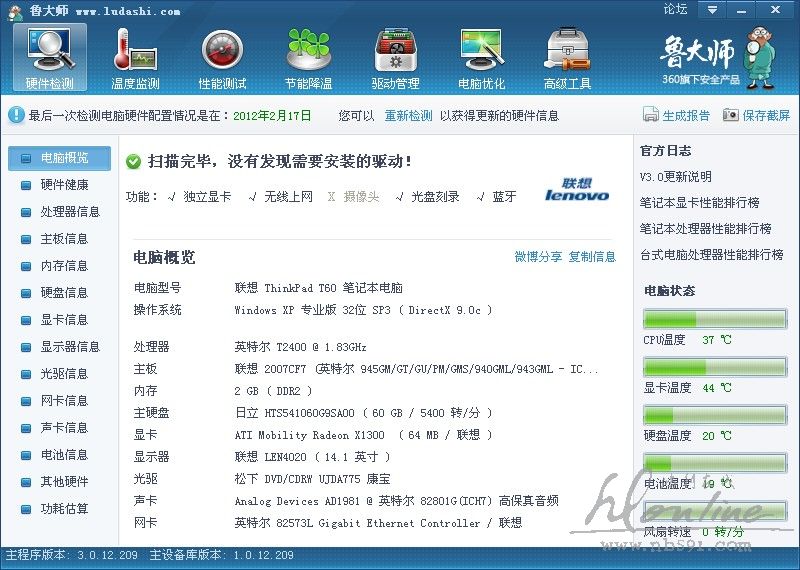
Task: Click the 蓝牙 feature label
Action: pyautogui.click(x=504, y=196)
